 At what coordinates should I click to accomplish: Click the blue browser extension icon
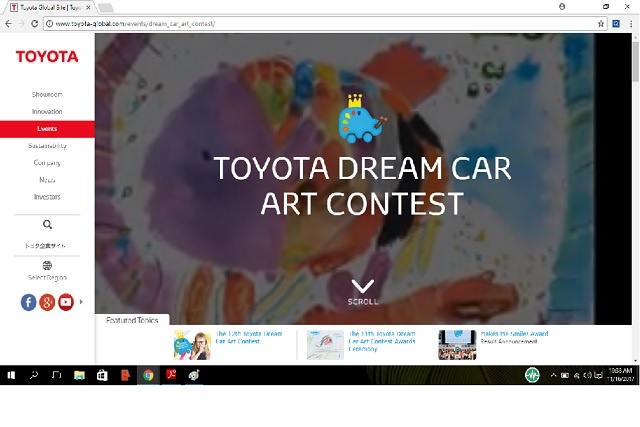616,24
